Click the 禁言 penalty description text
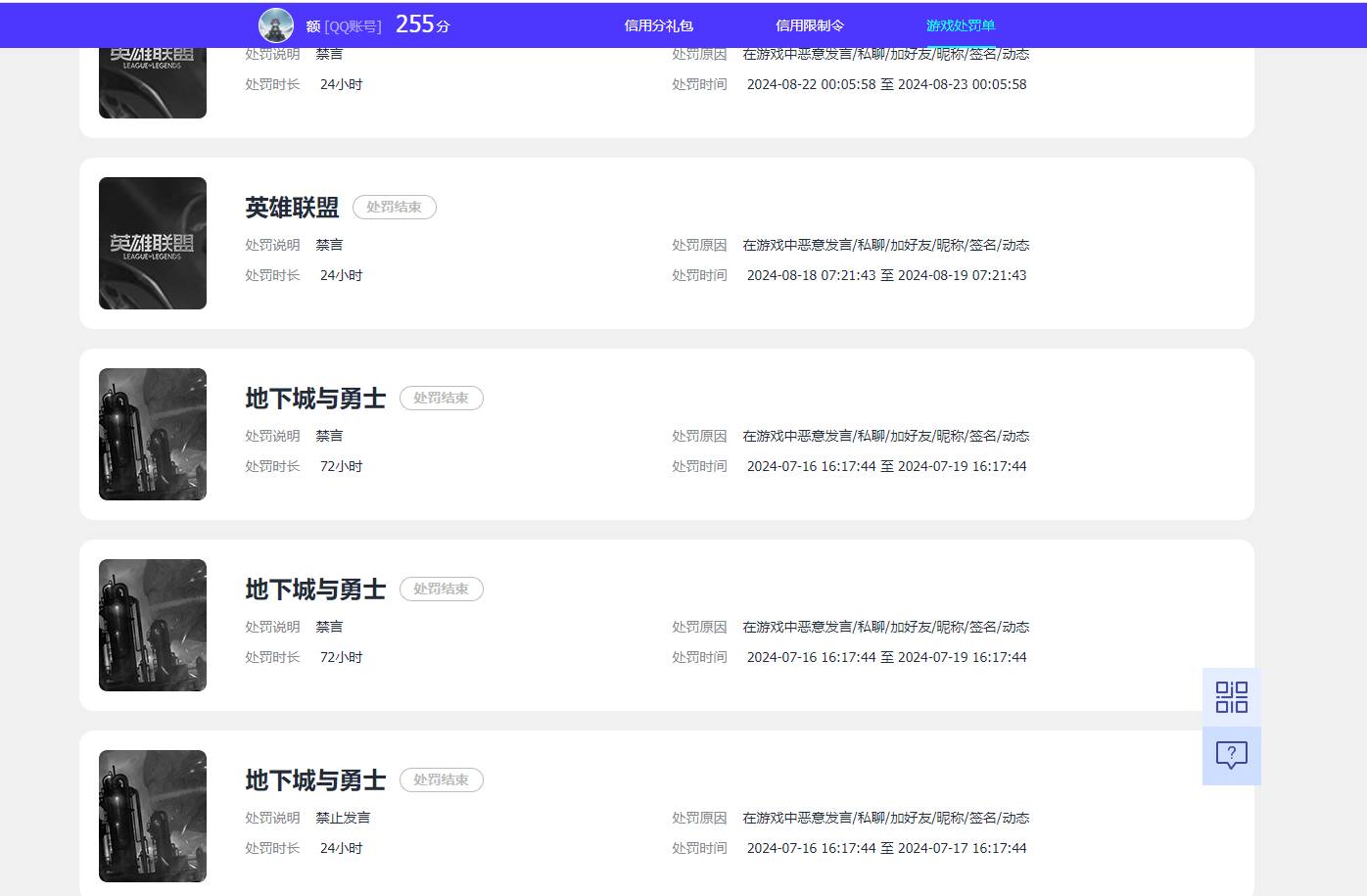This screenshot has height=896, width=1367. [330, 244]
